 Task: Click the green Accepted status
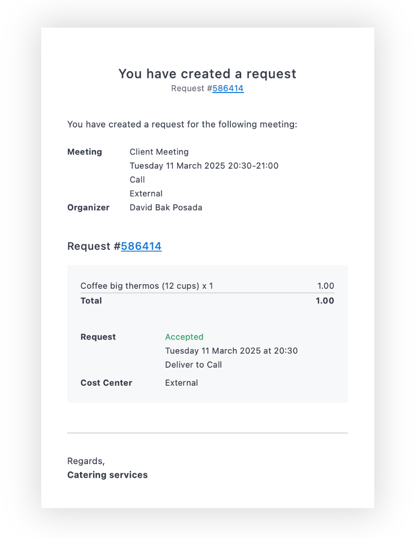tap(184, 337)
